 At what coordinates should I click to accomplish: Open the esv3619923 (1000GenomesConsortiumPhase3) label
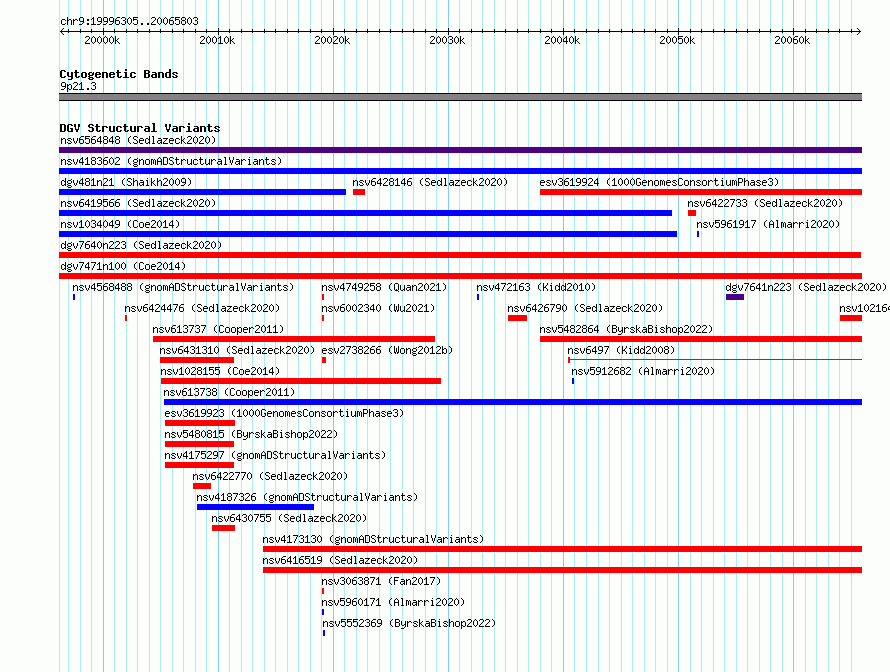pyautogui.click(x=284, y=413)
